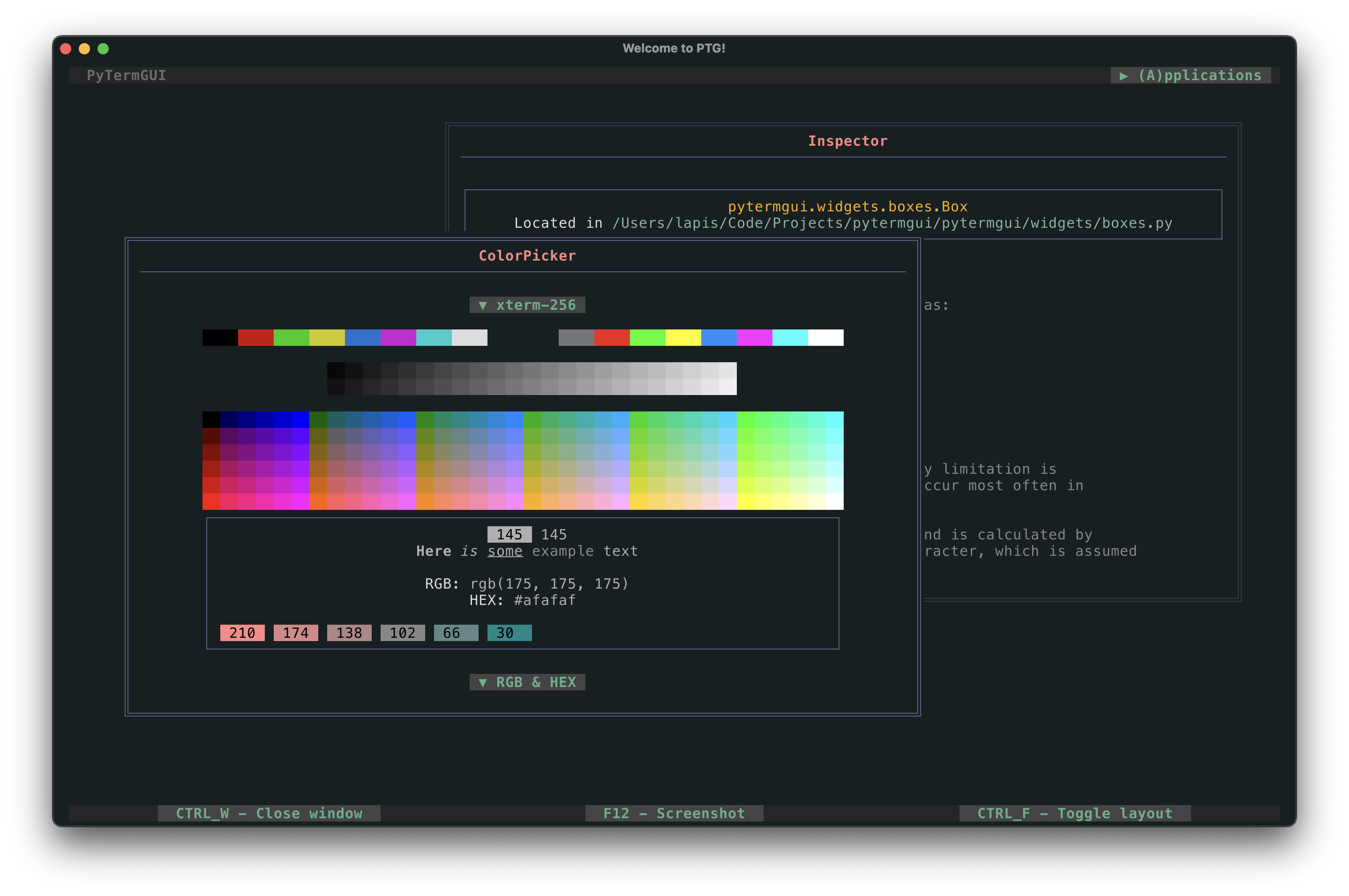Click the ▼ triangle on the xterm-256 header
The width and height of the screenshot is (1349, 896).
pyautogui.click(x=482, y=305)
